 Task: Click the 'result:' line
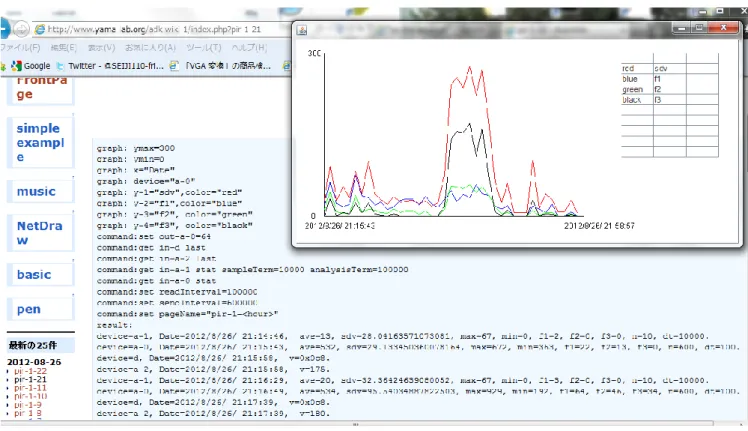(114, 325)
